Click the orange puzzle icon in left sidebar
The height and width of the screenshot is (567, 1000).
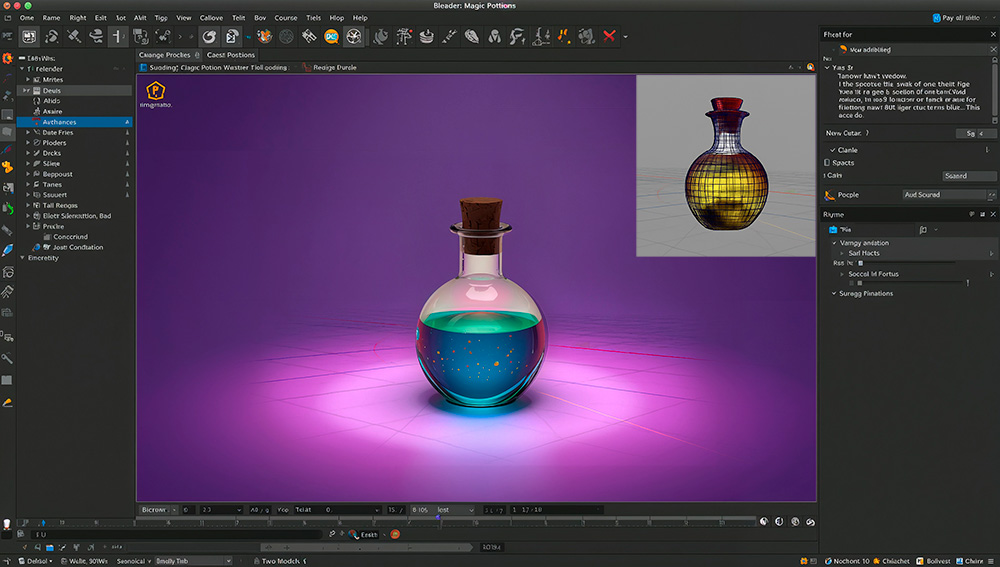[8, 167]
